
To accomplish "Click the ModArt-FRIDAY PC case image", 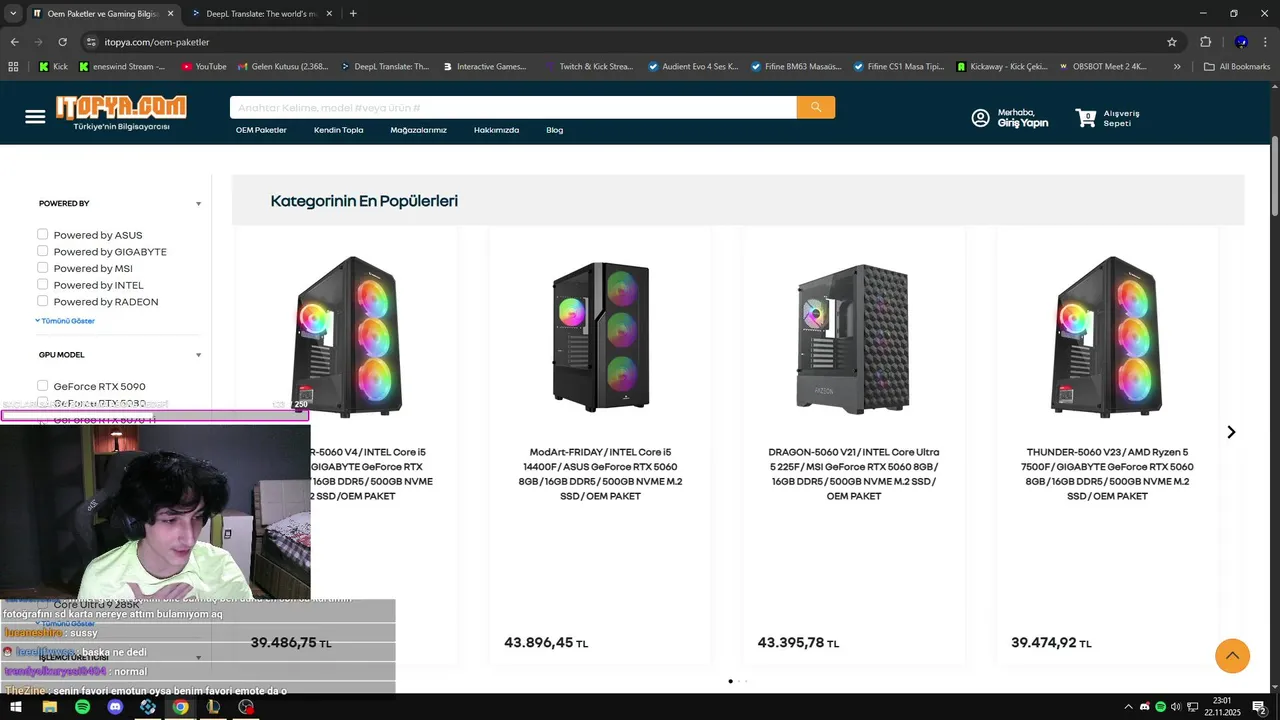I will (600, 337).
